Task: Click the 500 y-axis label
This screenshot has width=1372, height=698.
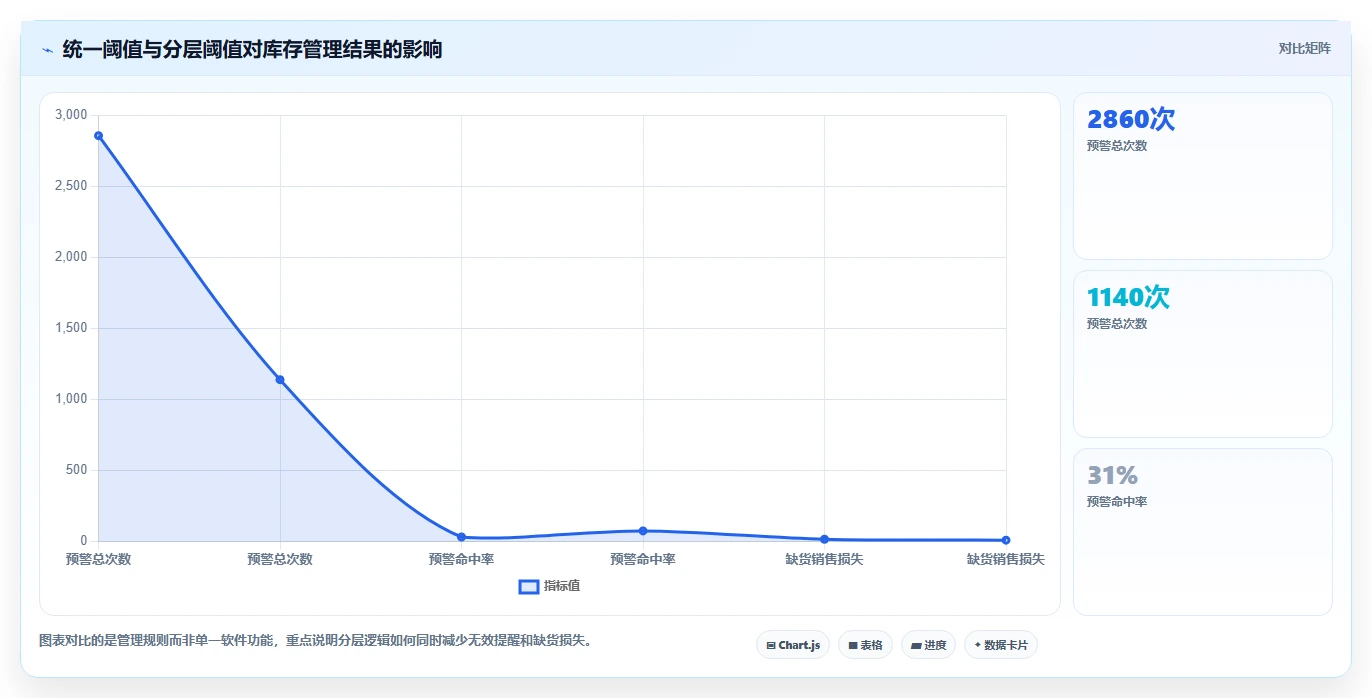Action: click(x=77, y=470)
